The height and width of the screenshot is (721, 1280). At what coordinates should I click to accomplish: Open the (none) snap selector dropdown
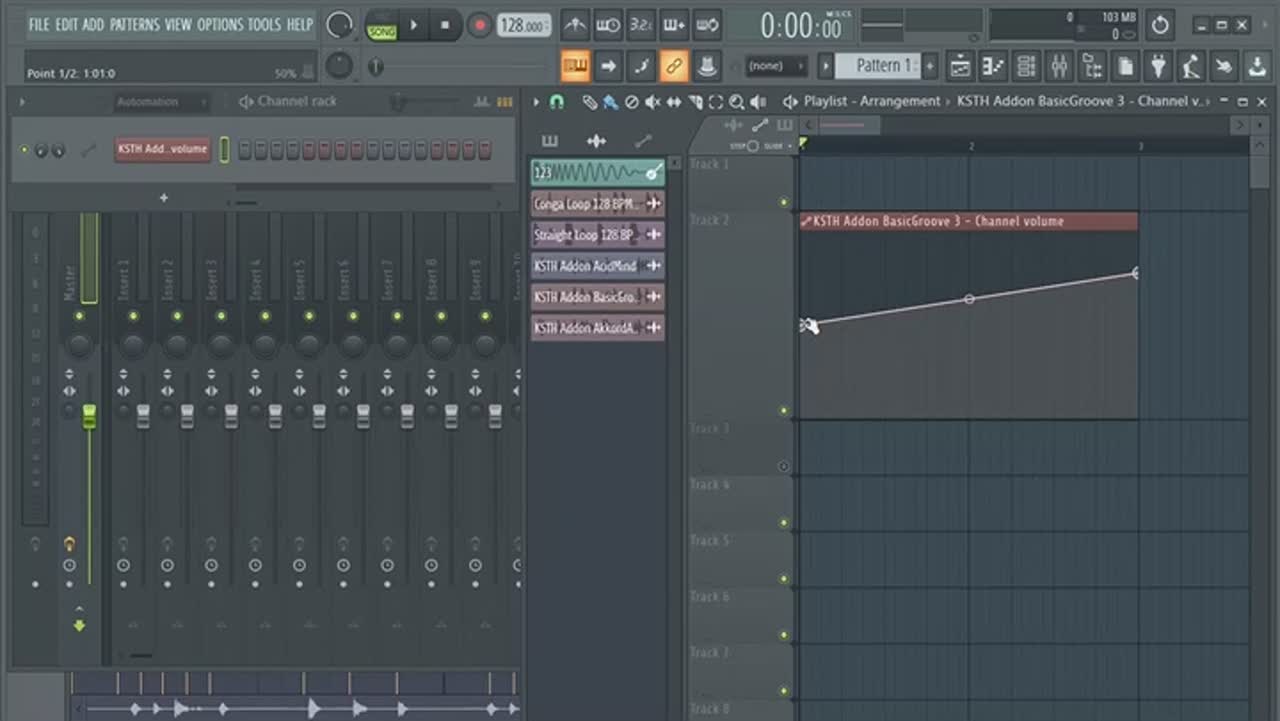click(x=775, y=66)
